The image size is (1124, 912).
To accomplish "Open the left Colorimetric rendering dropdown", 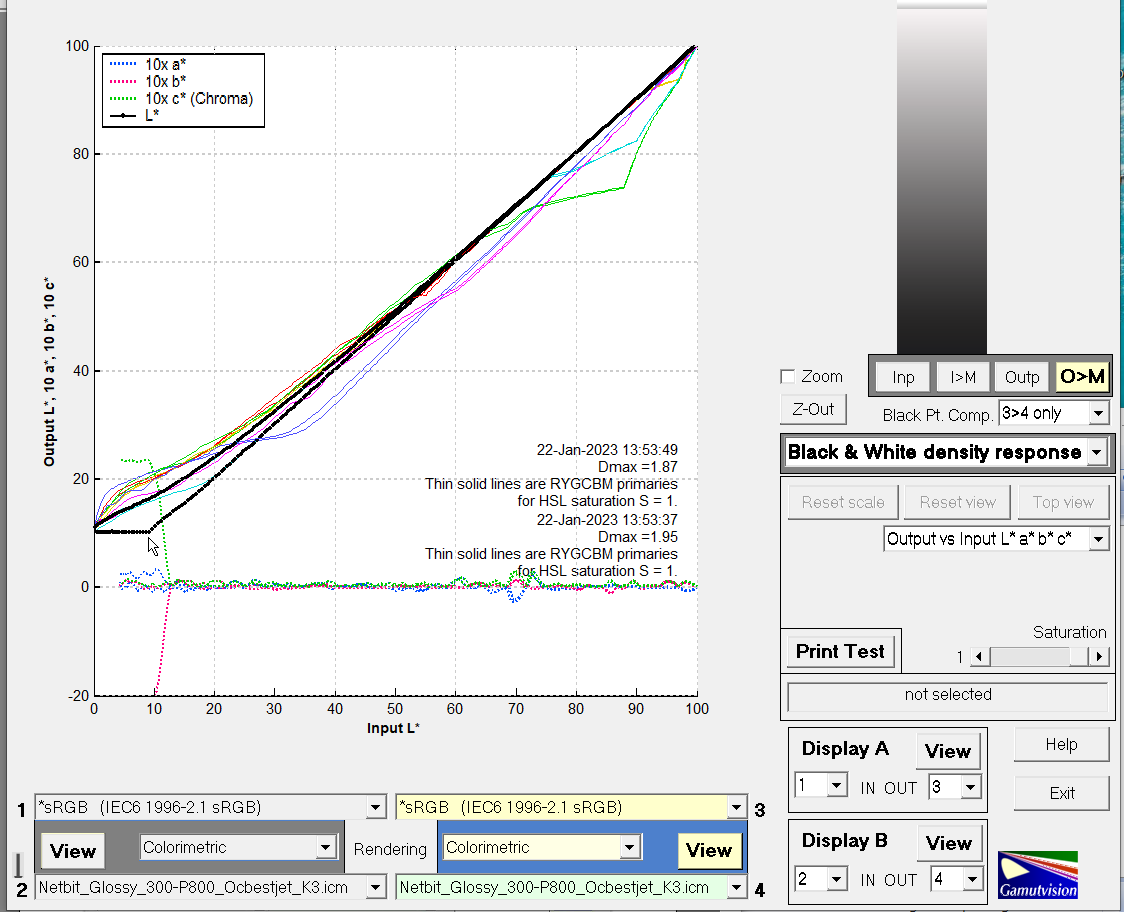I will [x=325, y=848].
